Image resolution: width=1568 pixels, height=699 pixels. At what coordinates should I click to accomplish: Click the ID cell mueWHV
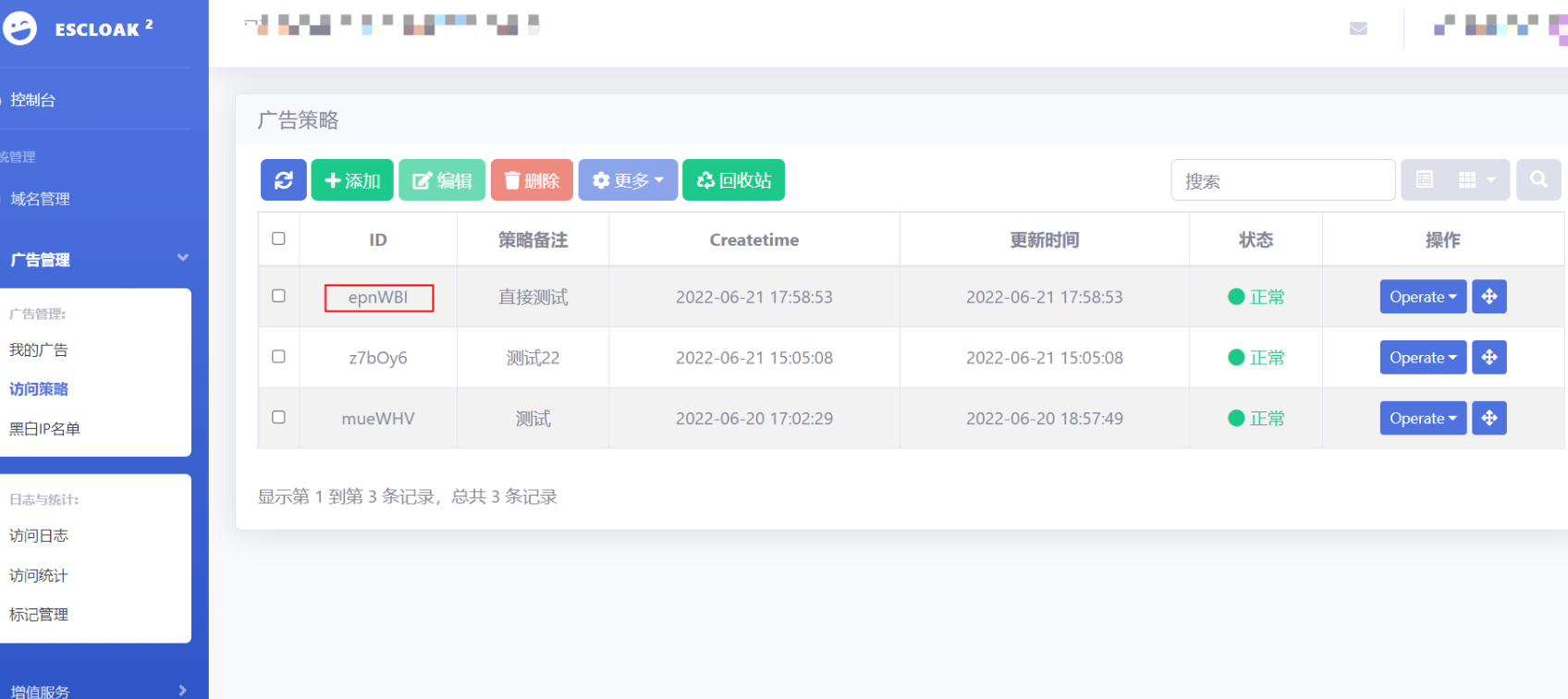click(x=378, y=419)
